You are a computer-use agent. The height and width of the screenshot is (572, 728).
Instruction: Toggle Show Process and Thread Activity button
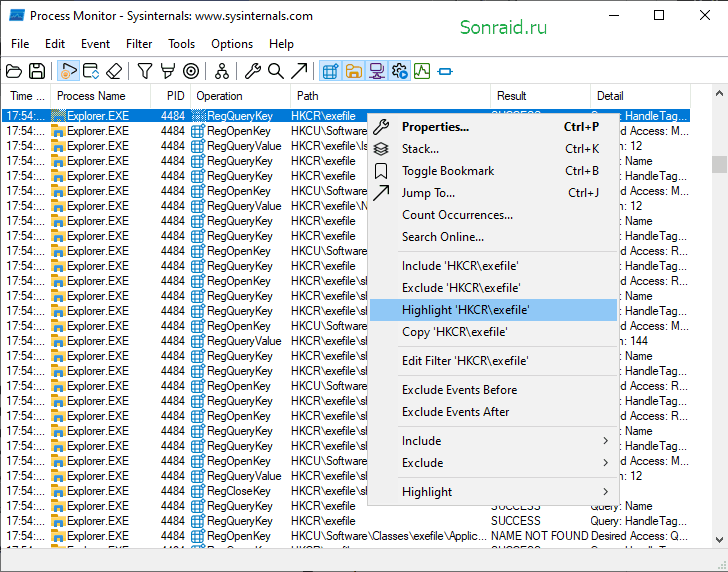tap(399, 71)
